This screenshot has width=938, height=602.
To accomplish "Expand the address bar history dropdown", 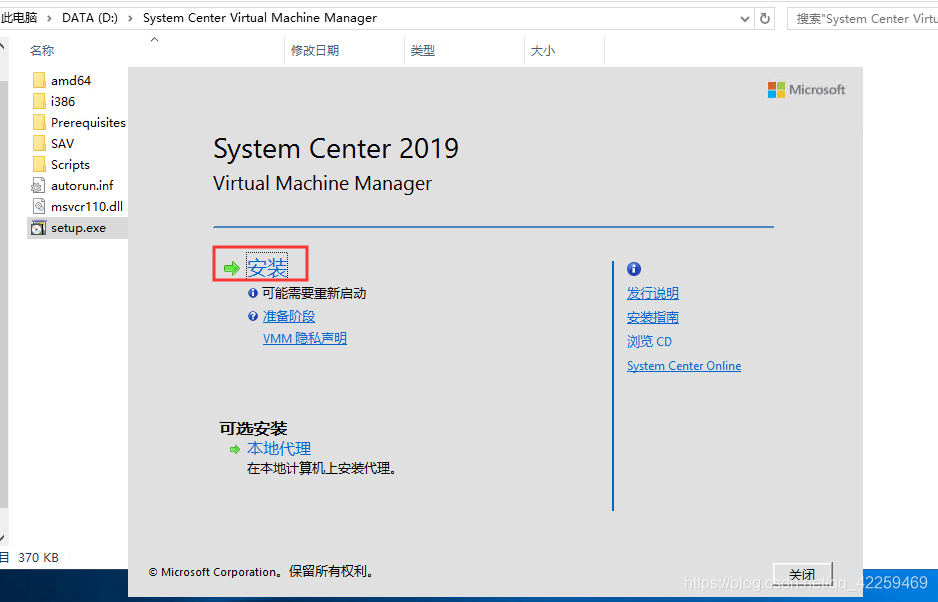I will point(745,19).
